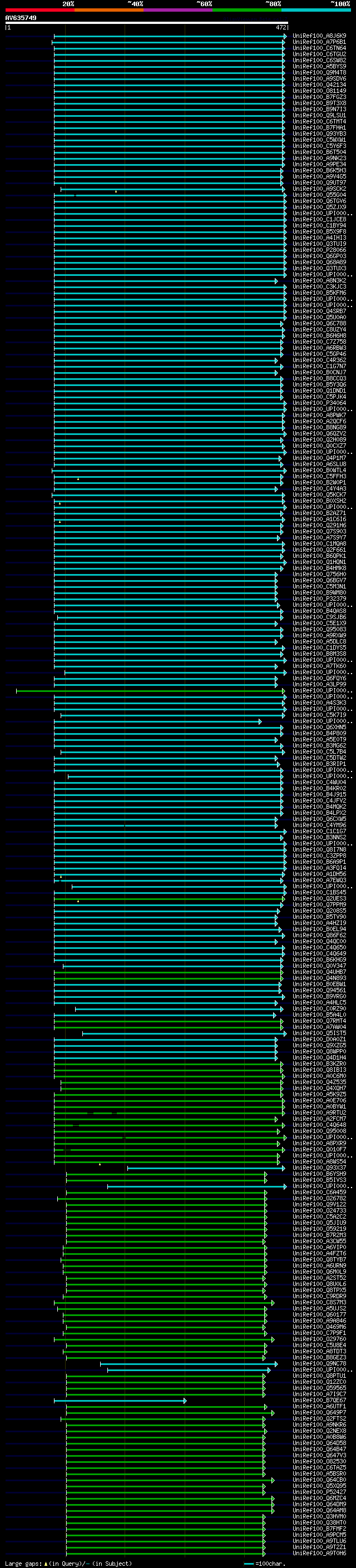This screenshot has width=356, height=1568.
Task: Click the UniRef100_A5E0T9 label
Action: (x=319, y=740)
